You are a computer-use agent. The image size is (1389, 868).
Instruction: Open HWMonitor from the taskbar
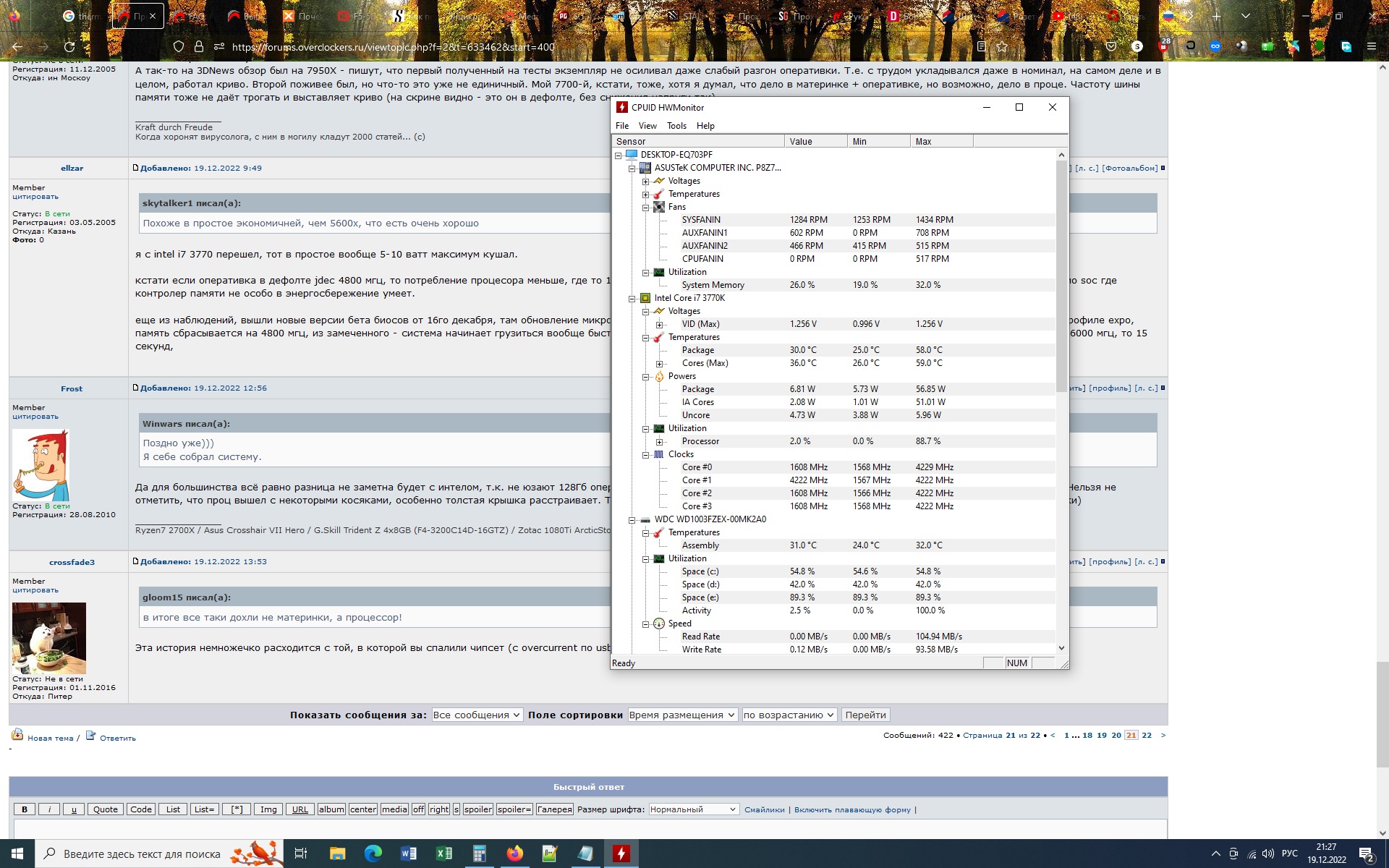click(621, 854)
